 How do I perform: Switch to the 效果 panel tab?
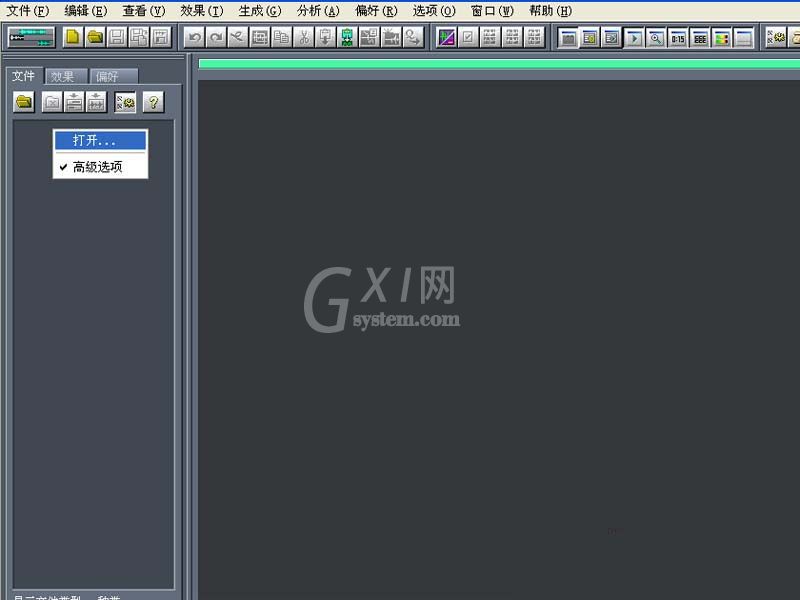tap(66, 77)
